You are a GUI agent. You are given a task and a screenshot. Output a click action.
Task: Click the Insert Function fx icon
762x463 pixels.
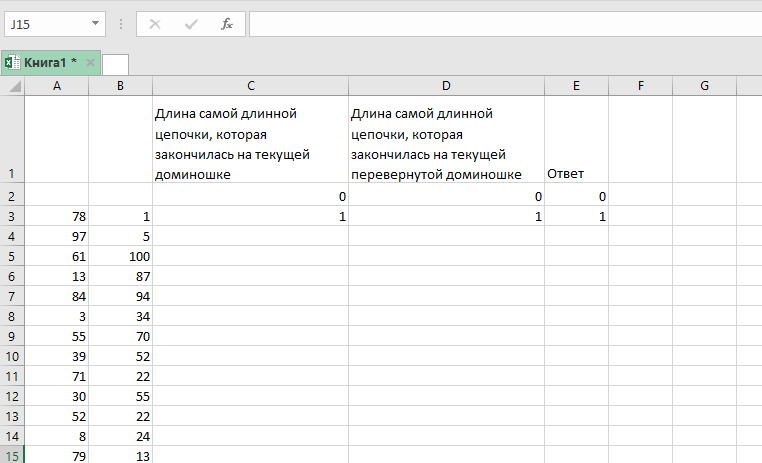[x=227, y=24]
